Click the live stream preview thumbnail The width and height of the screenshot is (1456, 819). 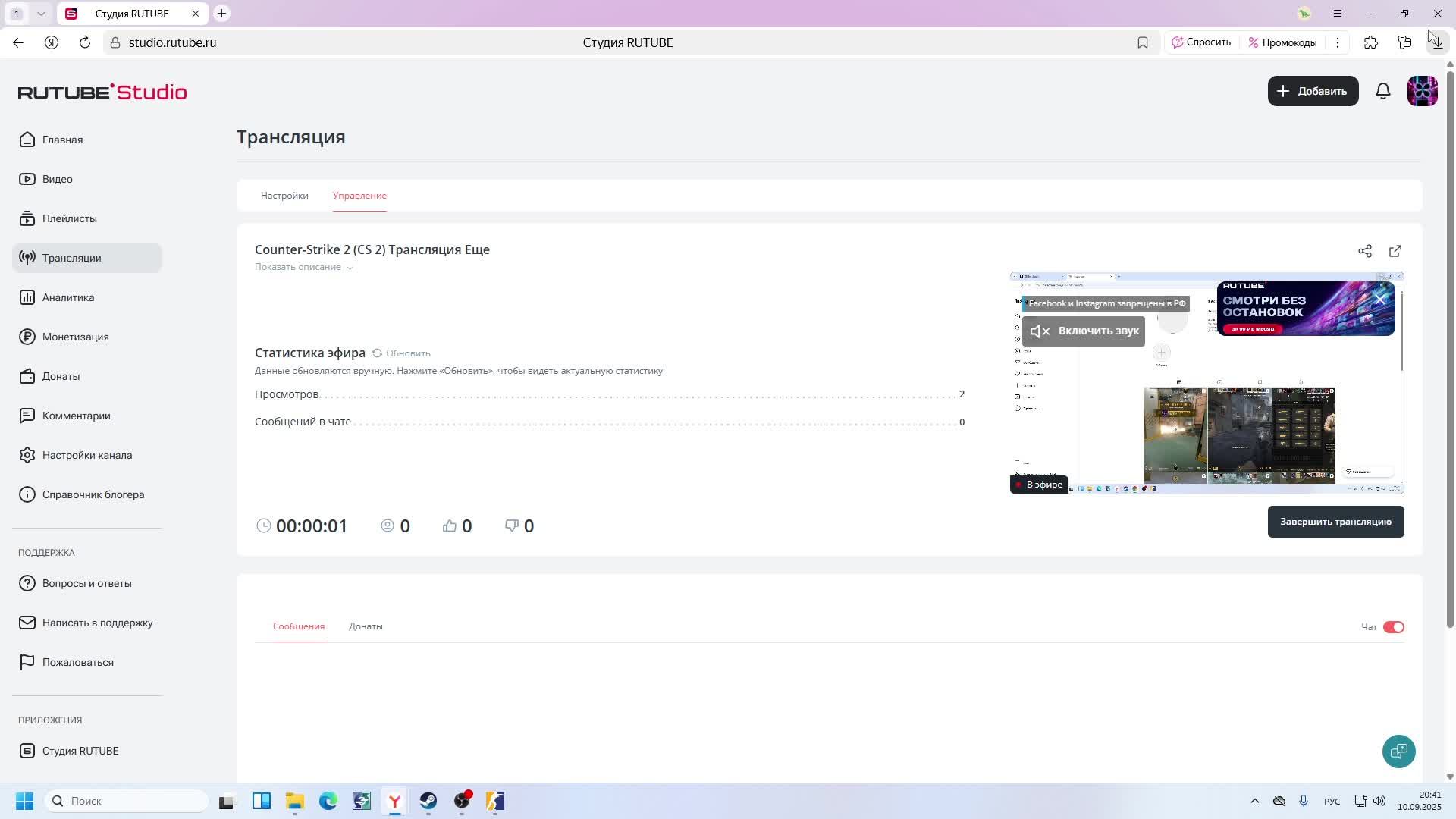[1206, 425]
